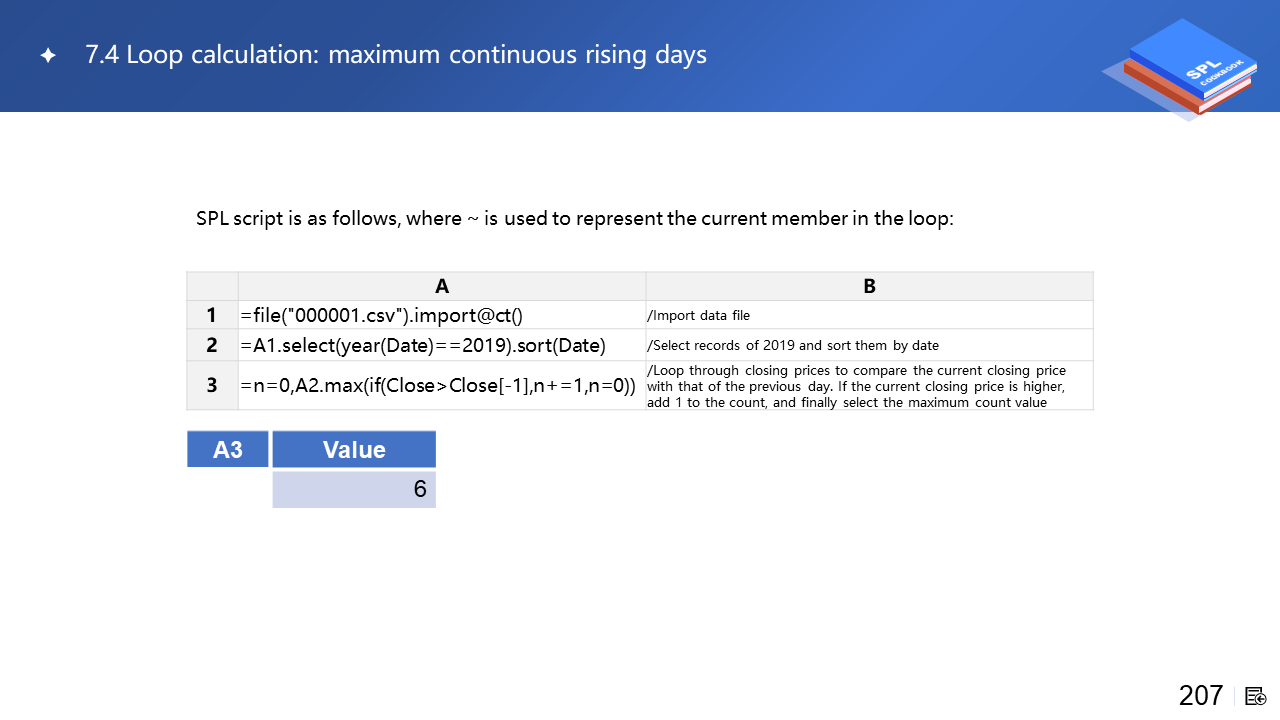The image size is (1280, 720).
Task: Select row header 1 of the script
Action: 212,315
